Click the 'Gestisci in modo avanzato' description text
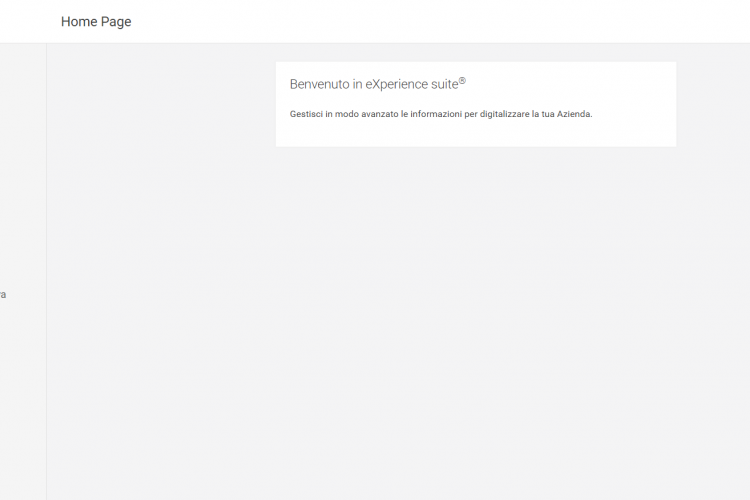Viewport: 750px width, 500px height. pyautogui.click(x=441, y=114)
